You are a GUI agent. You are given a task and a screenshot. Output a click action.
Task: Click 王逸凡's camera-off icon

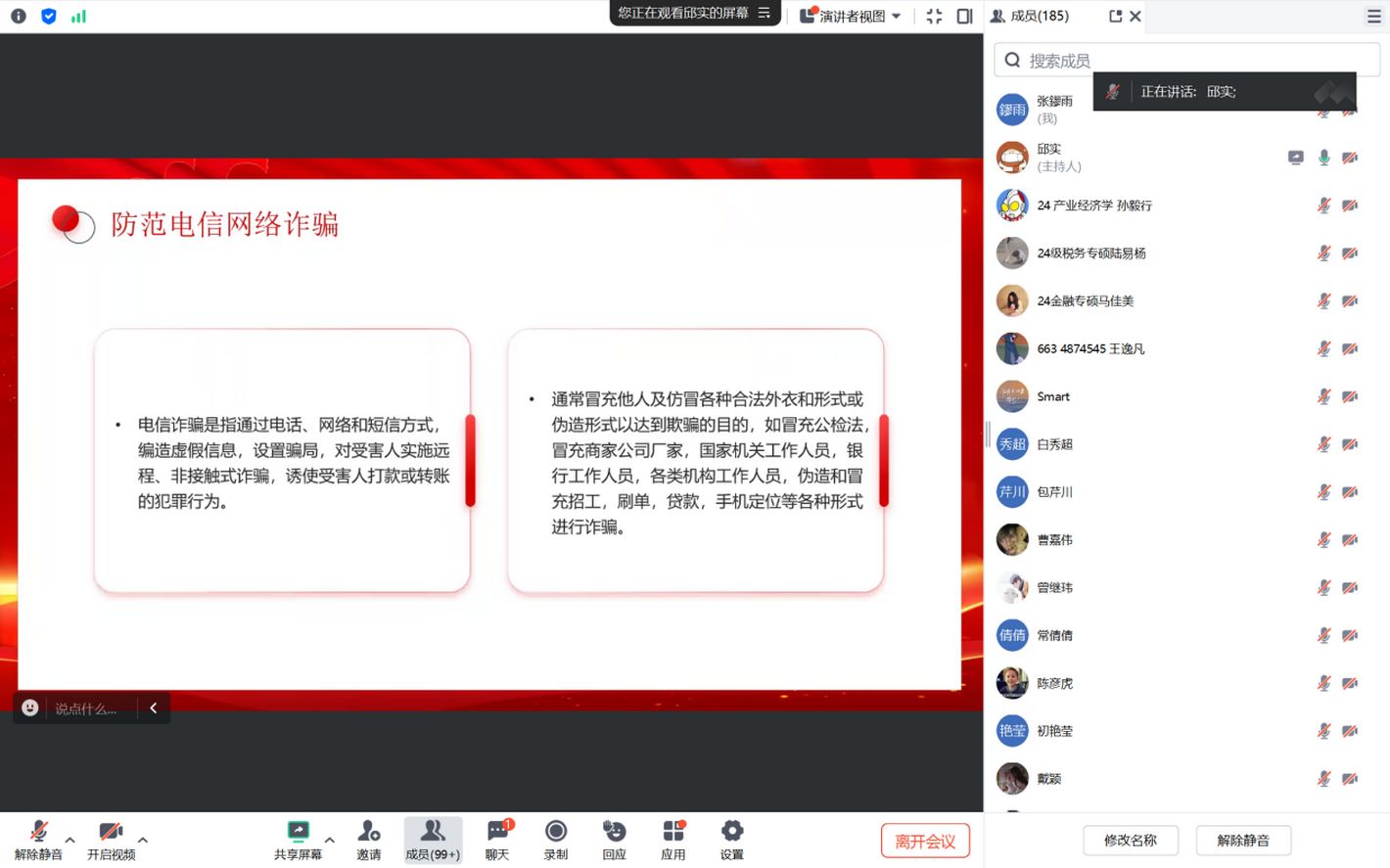pyautogui.click(x=1350, y=348)
